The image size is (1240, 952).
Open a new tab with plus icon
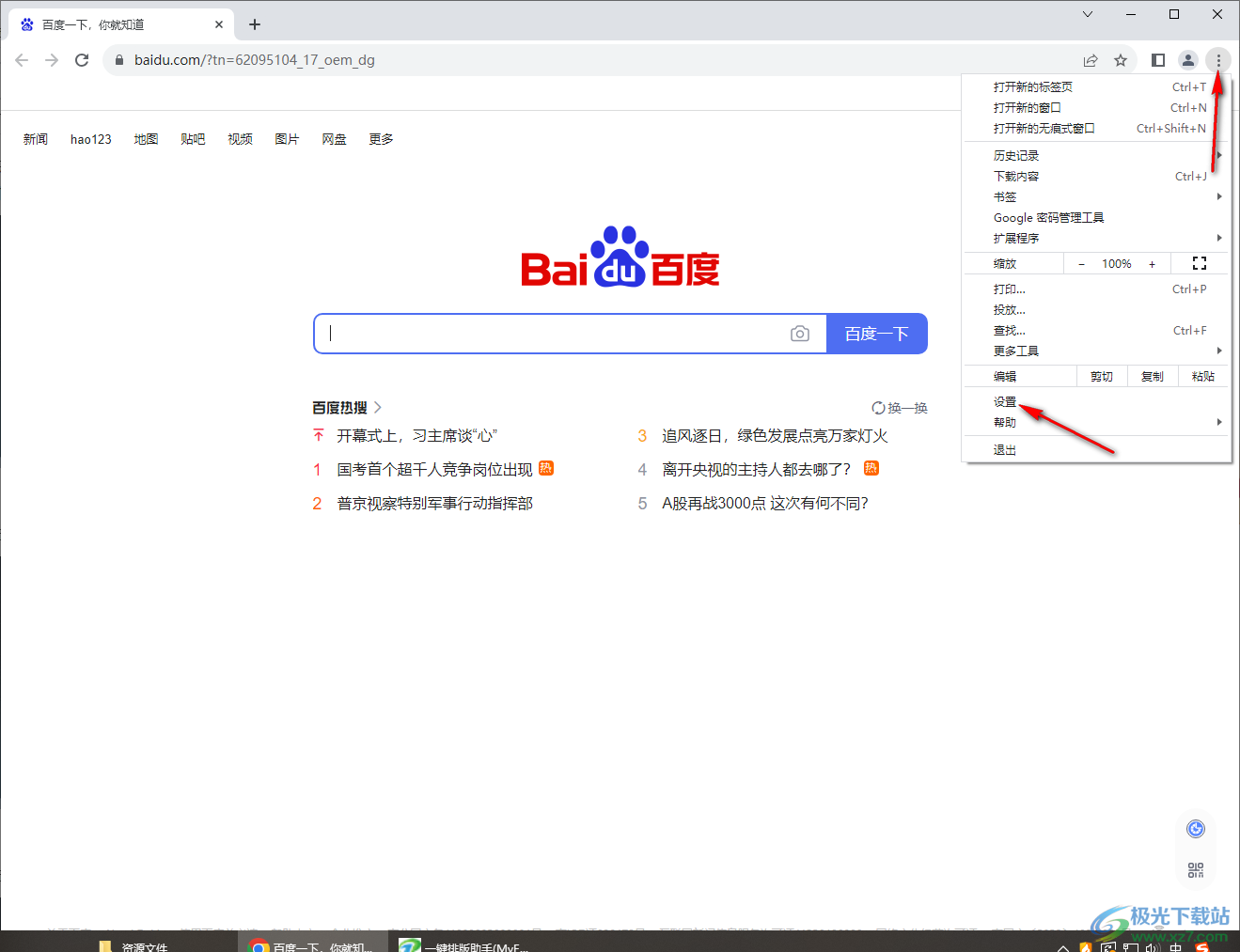(x=255, y=24)
